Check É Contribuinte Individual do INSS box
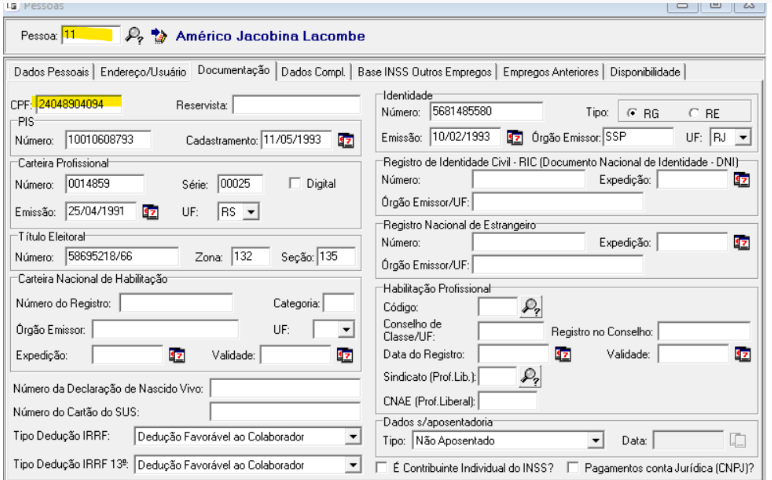Viewport: 772px width, 480px height. point(381,467)
